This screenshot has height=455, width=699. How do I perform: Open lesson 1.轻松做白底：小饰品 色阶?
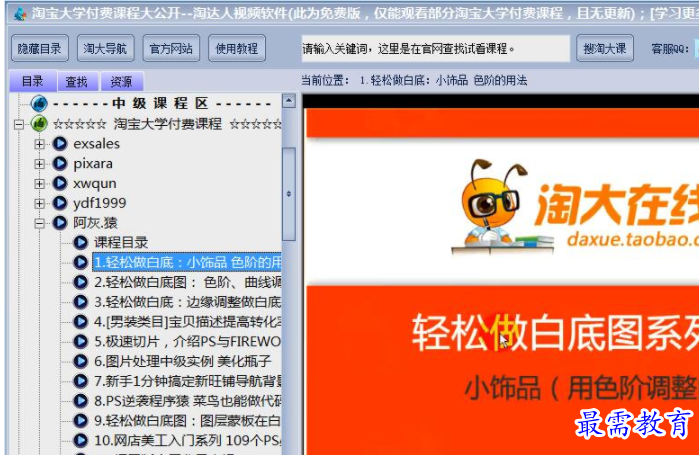187,262
